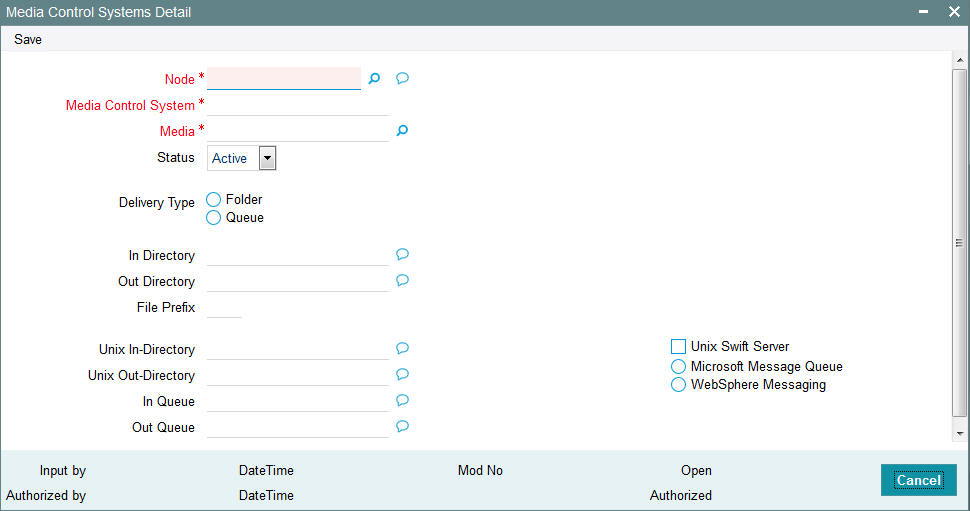Open In Directory expanded editor icon

click(x=402, y=254)
